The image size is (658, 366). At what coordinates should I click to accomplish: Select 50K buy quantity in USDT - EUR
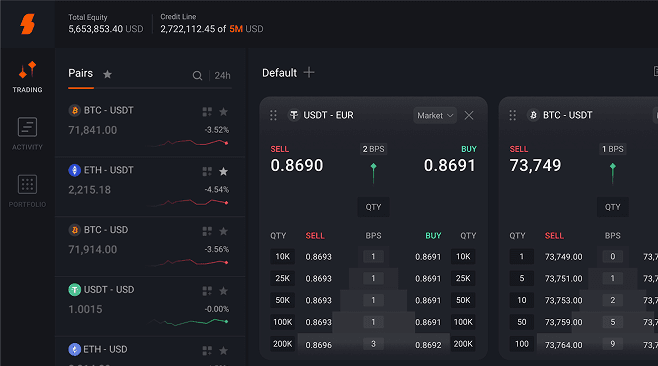(x=463, y=300)
